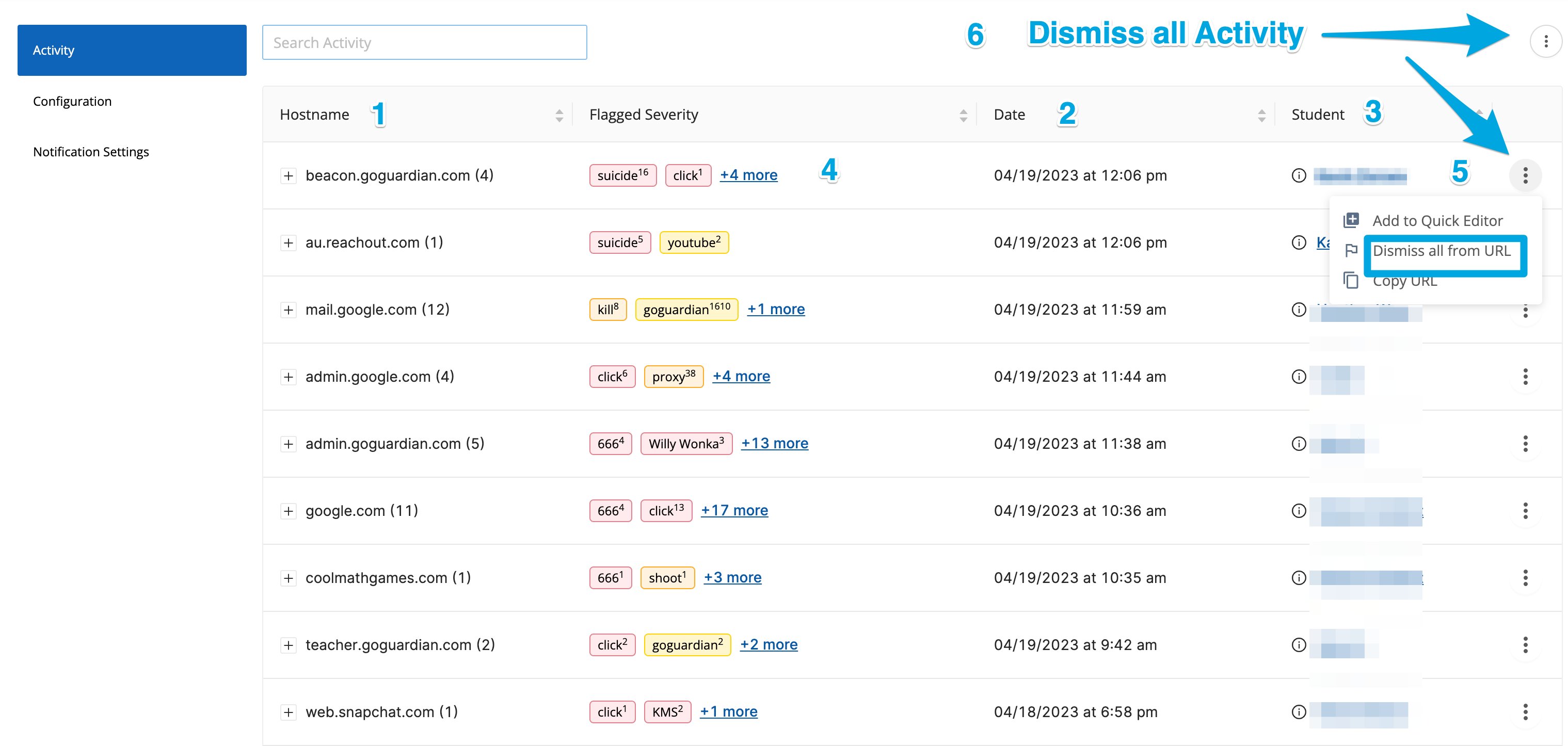This screenshot has height=746, width=1568.
Task: Click the youtube tag in au.reachout.com row
Action: pyautogui.click(x=694, y=242)
